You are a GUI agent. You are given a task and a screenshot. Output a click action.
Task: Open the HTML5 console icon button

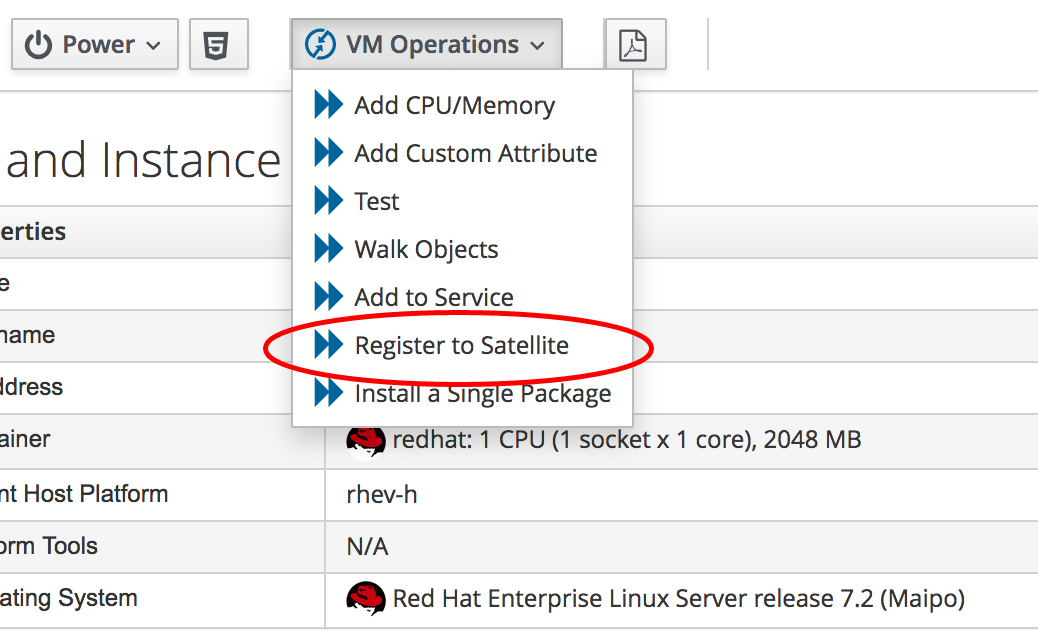coord(218,45)
